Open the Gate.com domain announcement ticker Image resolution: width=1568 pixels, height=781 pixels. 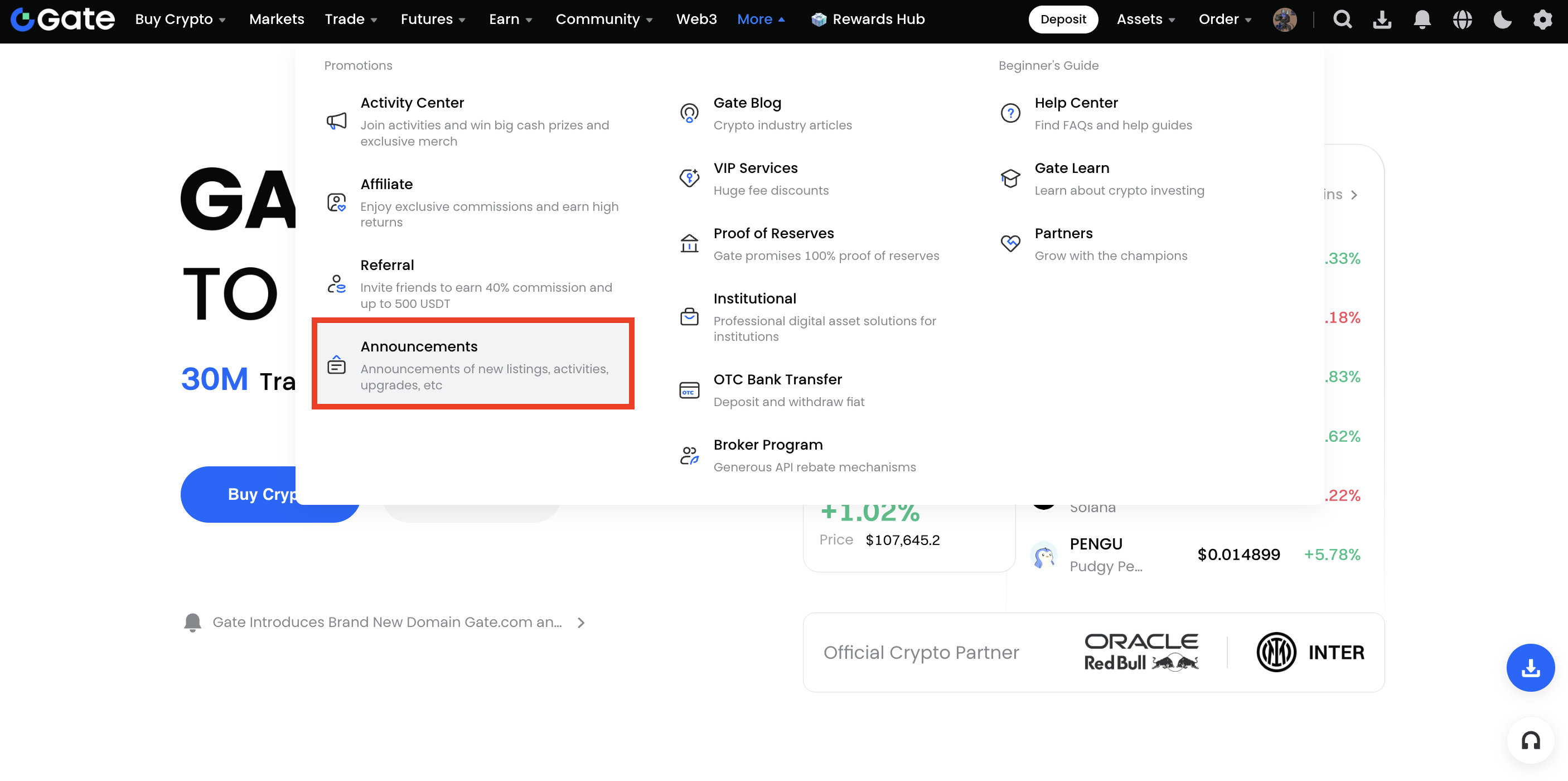(x=387, y=622)
